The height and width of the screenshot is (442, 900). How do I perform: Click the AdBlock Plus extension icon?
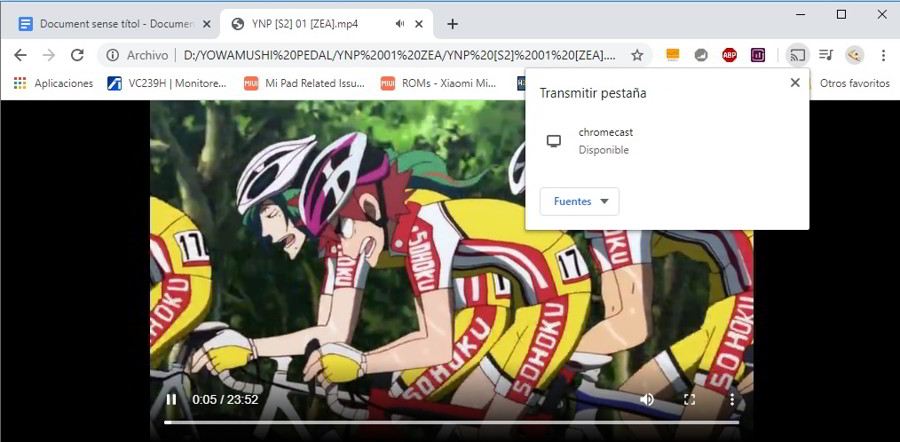(x=730, y=55)
